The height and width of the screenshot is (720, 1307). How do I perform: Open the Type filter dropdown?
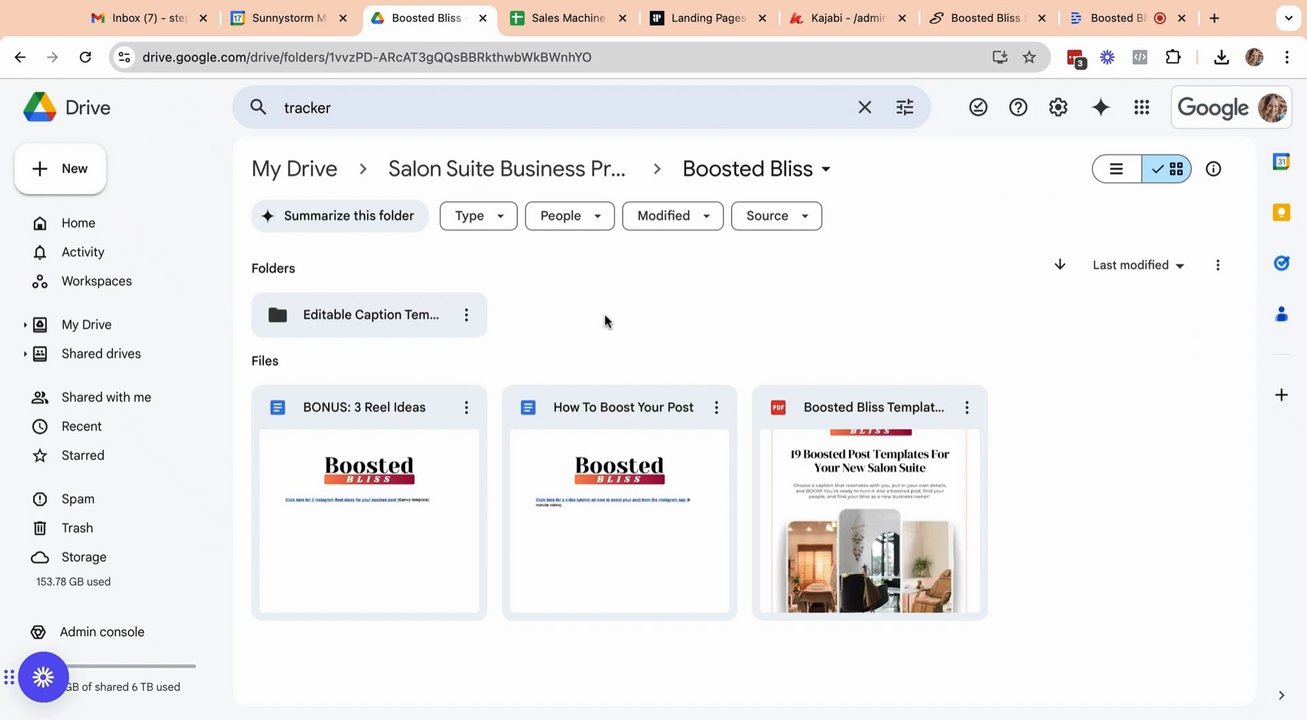click(479, 216)
